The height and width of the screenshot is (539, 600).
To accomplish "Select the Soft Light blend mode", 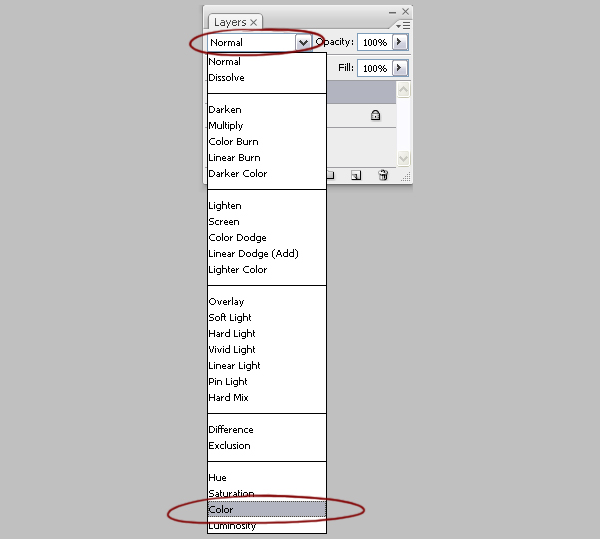I will click(x=267, y=318).
